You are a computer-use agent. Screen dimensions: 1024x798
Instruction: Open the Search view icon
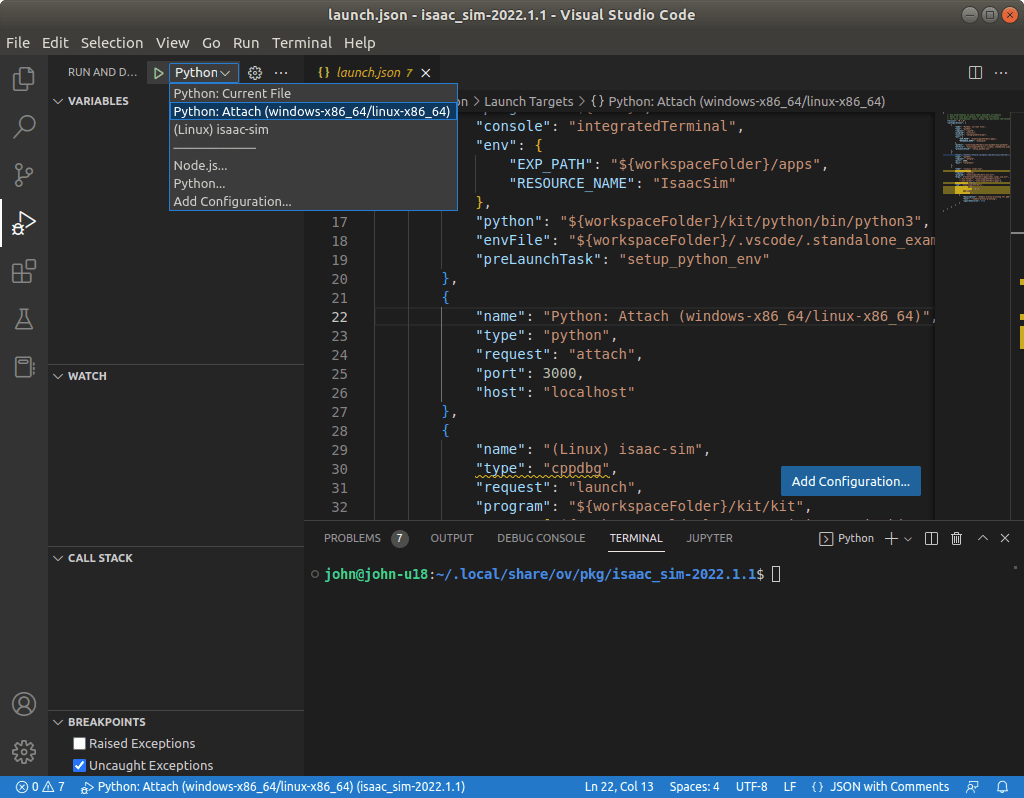24,127
